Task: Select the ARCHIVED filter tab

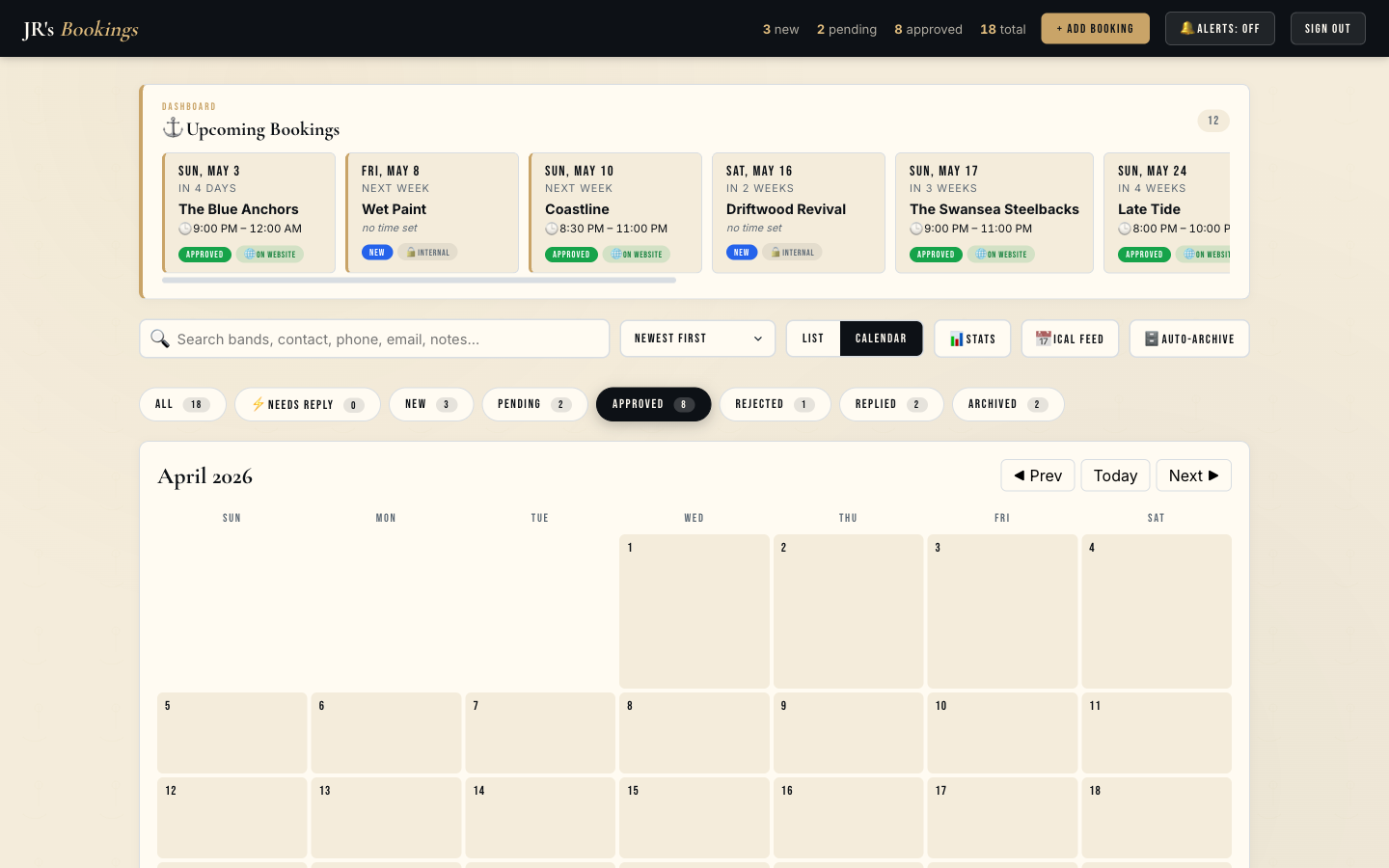Action: 1007,404
